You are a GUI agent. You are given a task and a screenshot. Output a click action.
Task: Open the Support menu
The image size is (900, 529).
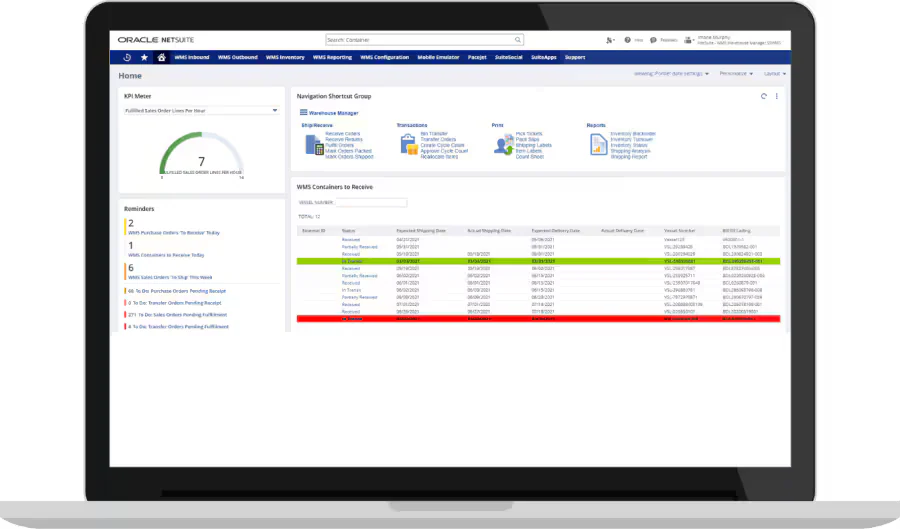tap(575, 57)
